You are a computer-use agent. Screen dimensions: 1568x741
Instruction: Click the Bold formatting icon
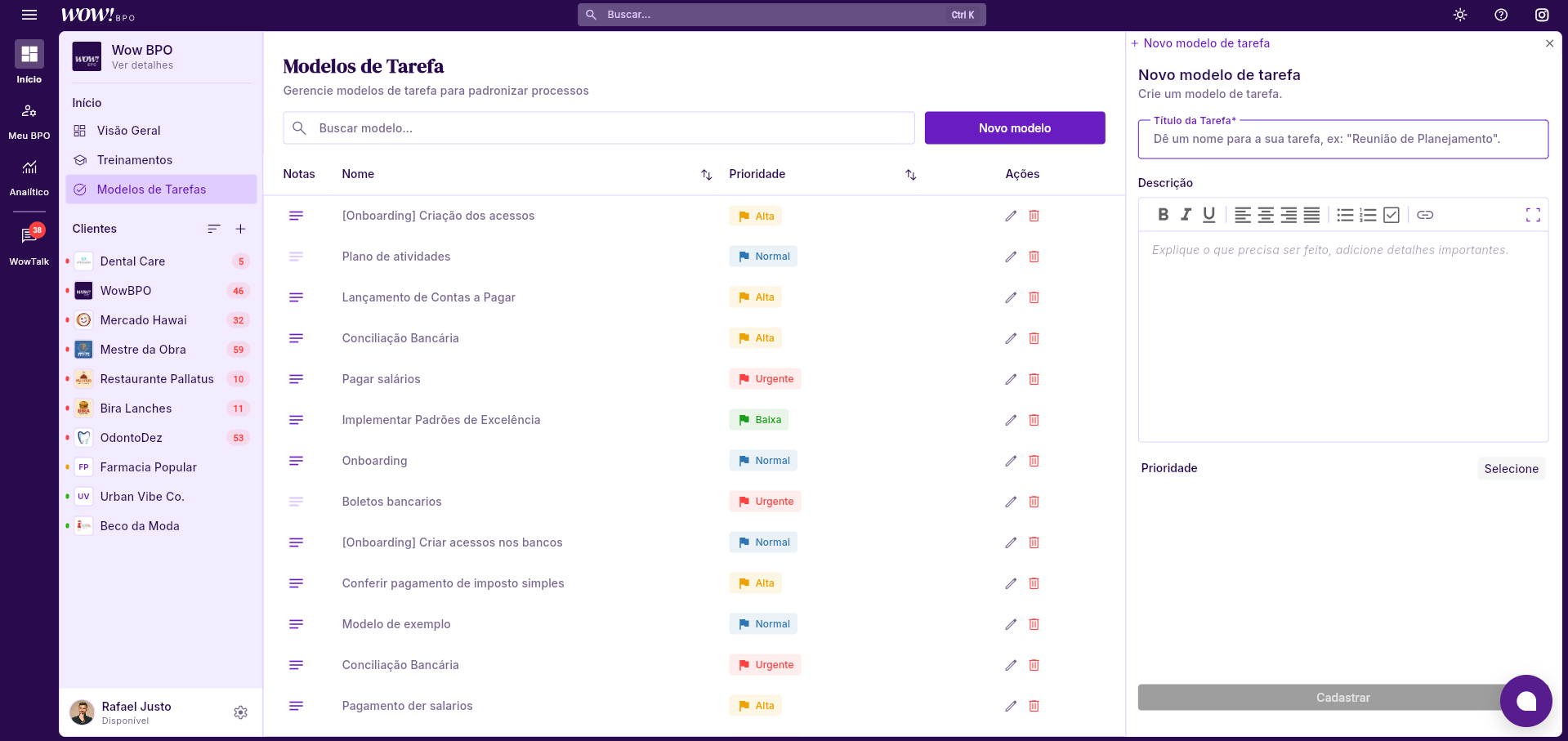1163,215
